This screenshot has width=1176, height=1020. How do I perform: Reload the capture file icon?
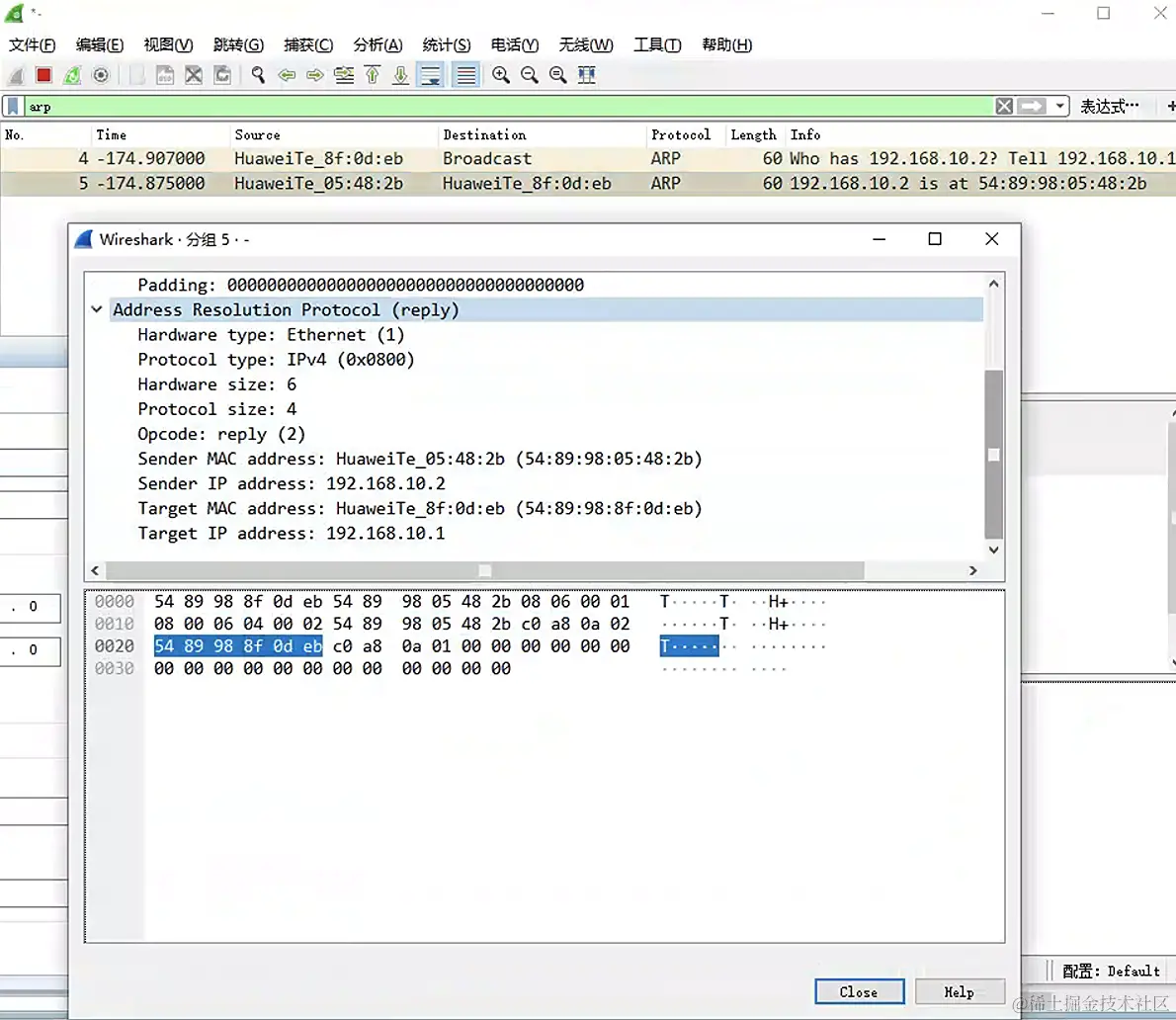(x=222, y=75)
